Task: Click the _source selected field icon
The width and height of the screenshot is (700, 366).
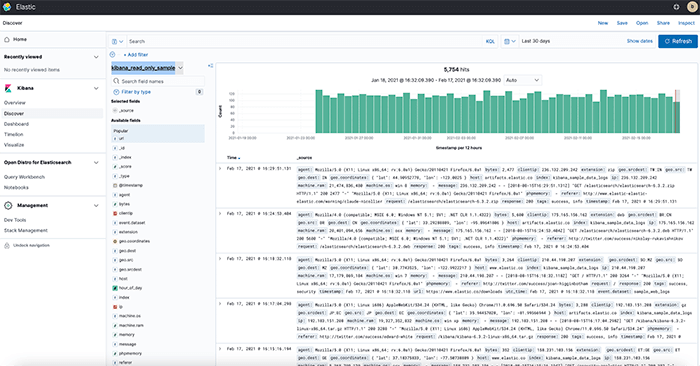Action: pos(115,110)
